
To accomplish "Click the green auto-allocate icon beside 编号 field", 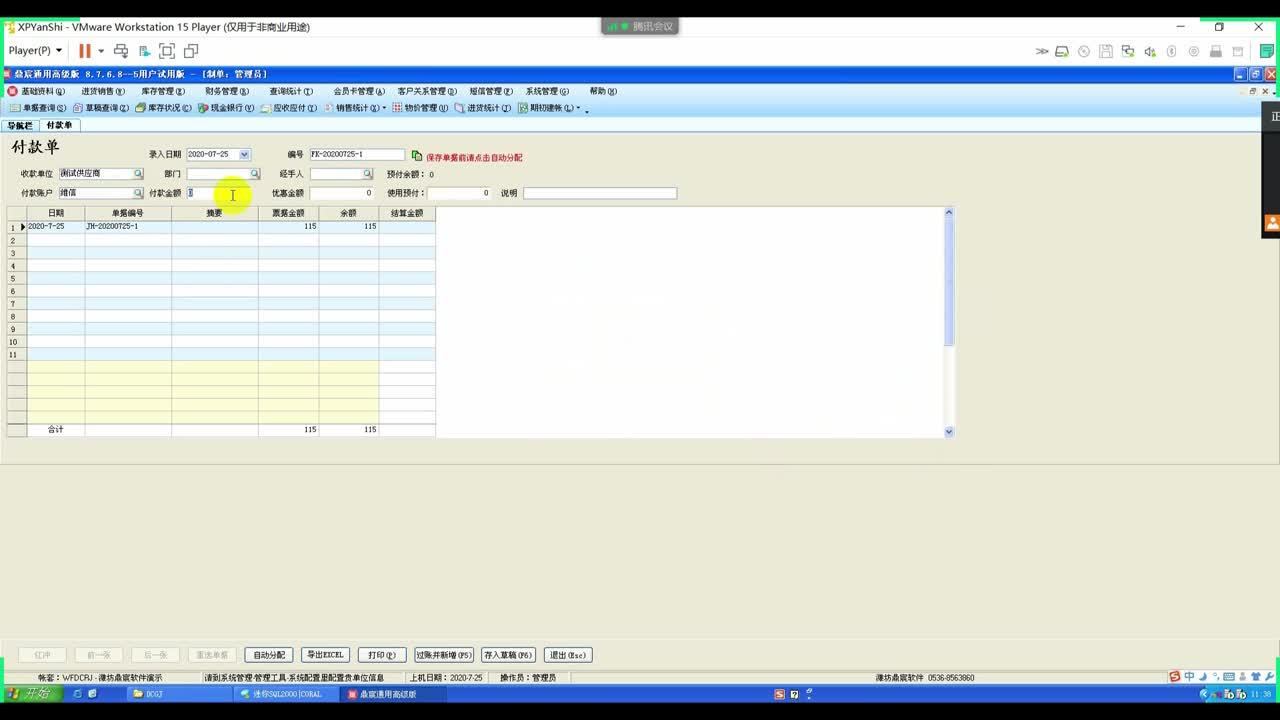I will 417,156.
